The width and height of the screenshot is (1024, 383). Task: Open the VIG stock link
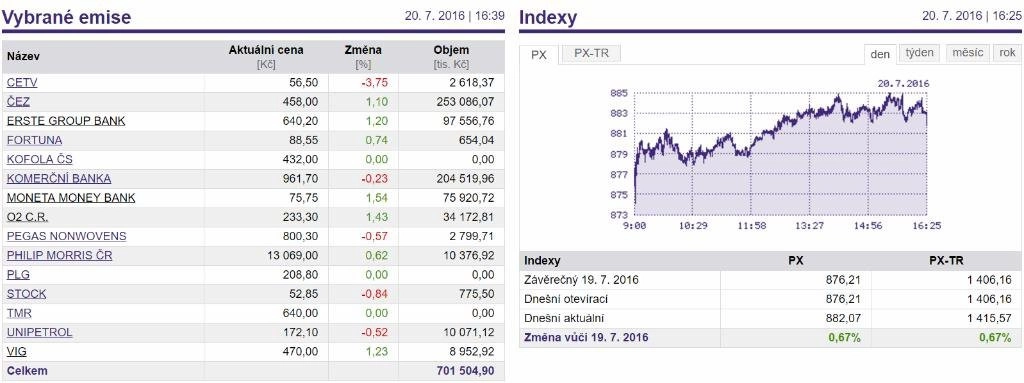click(x=16, y=352)
